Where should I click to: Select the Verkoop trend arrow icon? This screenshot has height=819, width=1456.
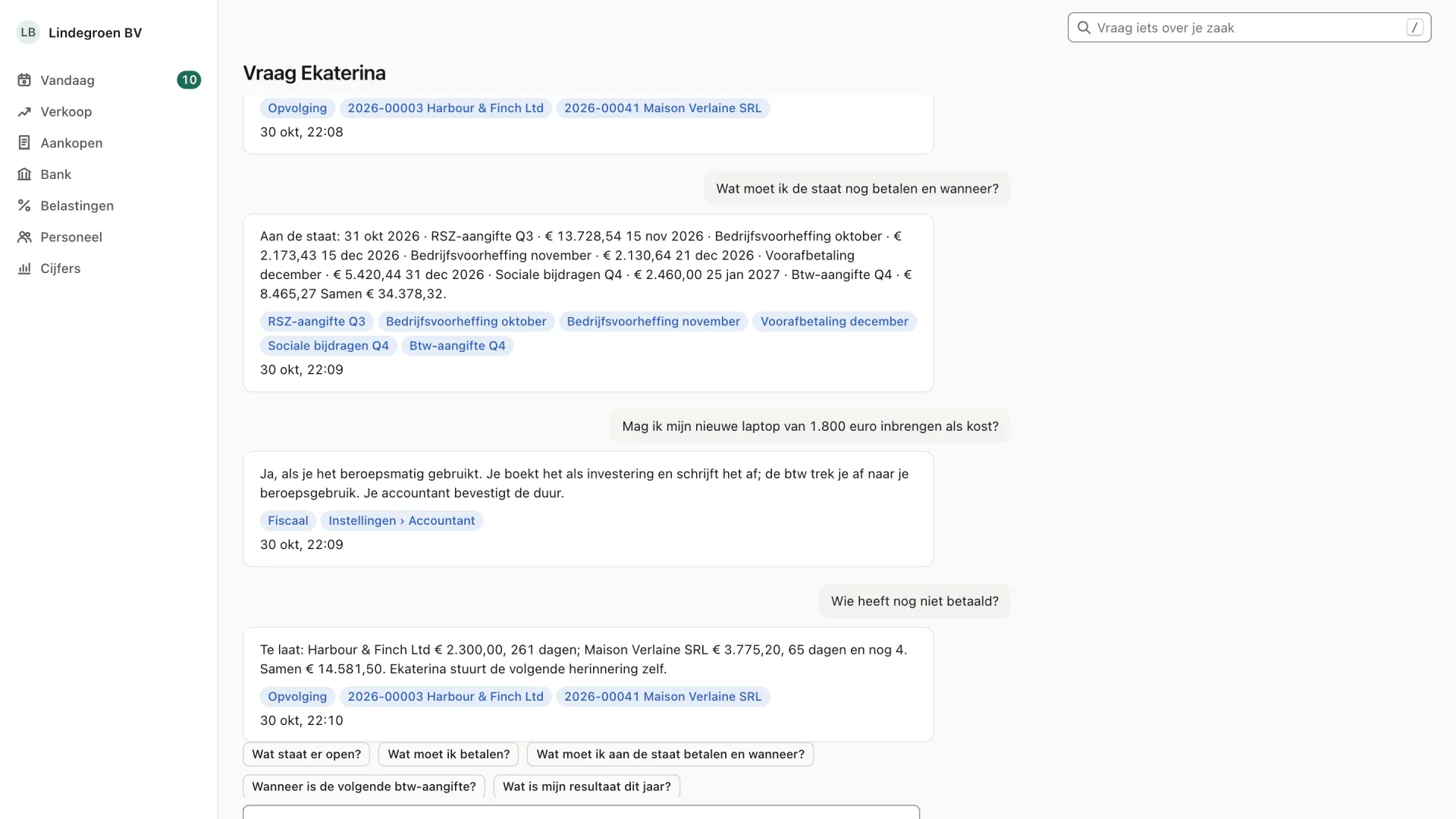[x=24, y=111]
